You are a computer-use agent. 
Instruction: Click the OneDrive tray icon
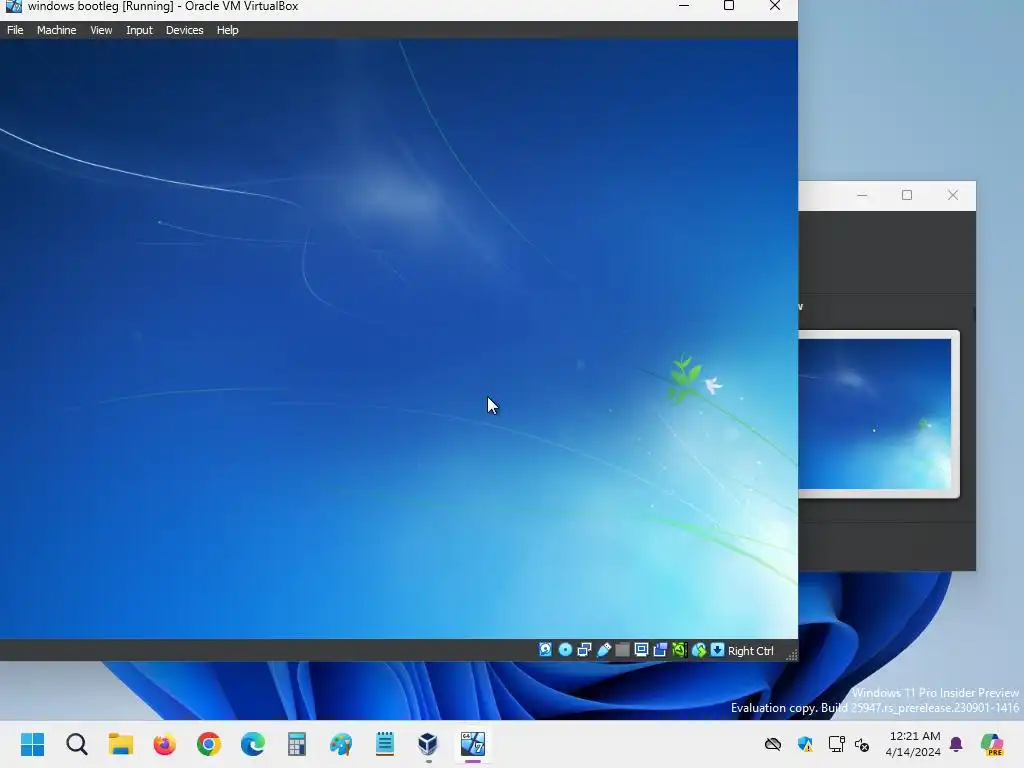click(x=773, y=744)
